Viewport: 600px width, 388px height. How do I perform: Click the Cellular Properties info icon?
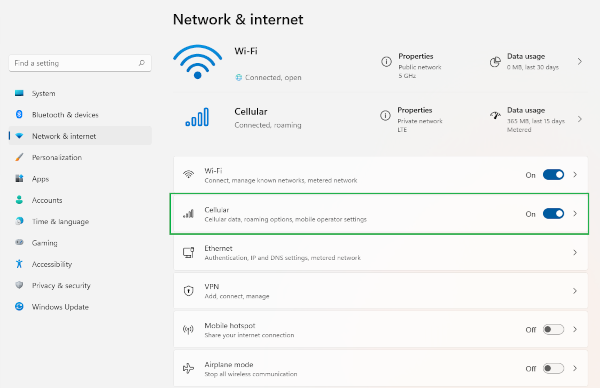click(385, 115)
